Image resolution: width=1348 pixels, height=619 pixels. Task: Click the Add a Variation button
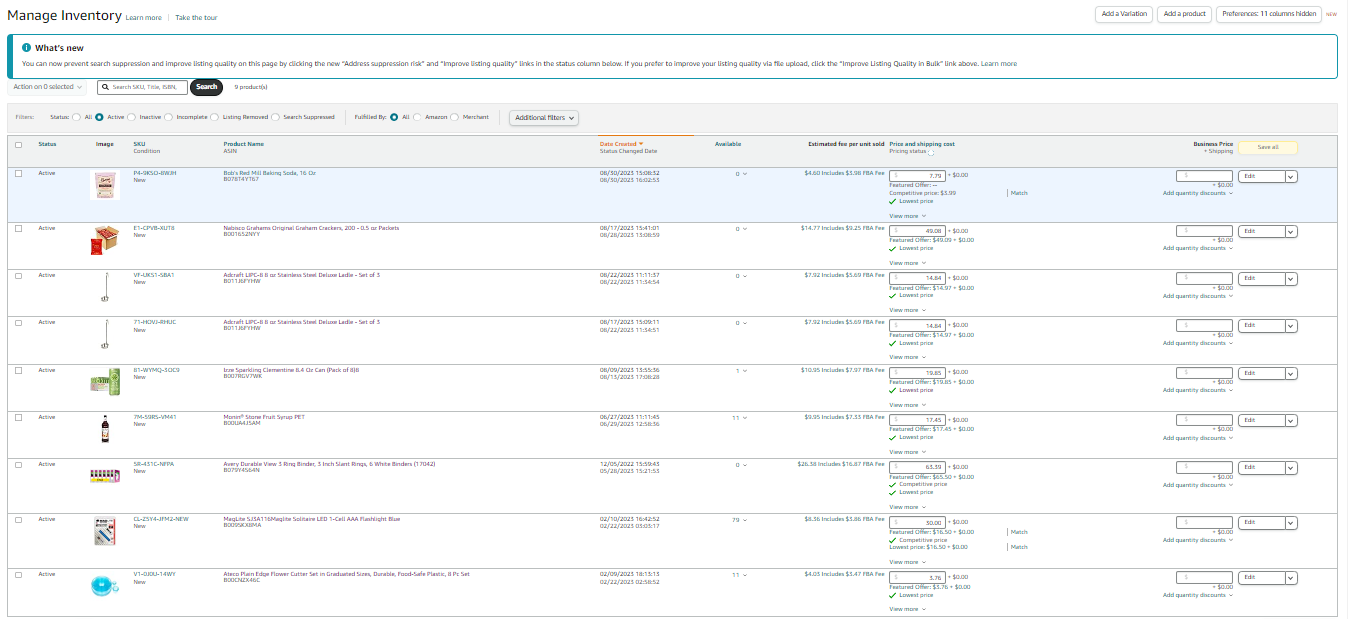(1123, 14)
